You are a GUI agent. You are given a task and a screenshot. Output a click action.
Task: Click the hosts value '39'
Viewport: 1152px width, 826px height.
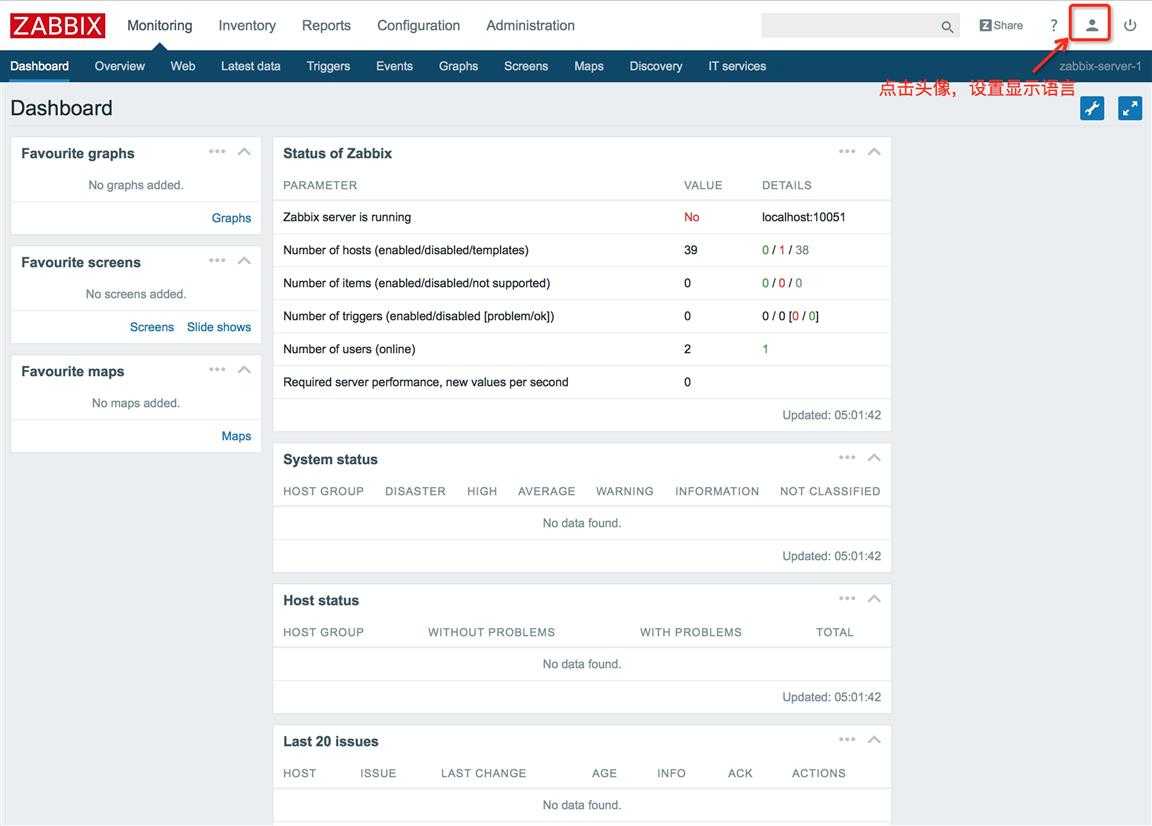click(x=691, y=250)
